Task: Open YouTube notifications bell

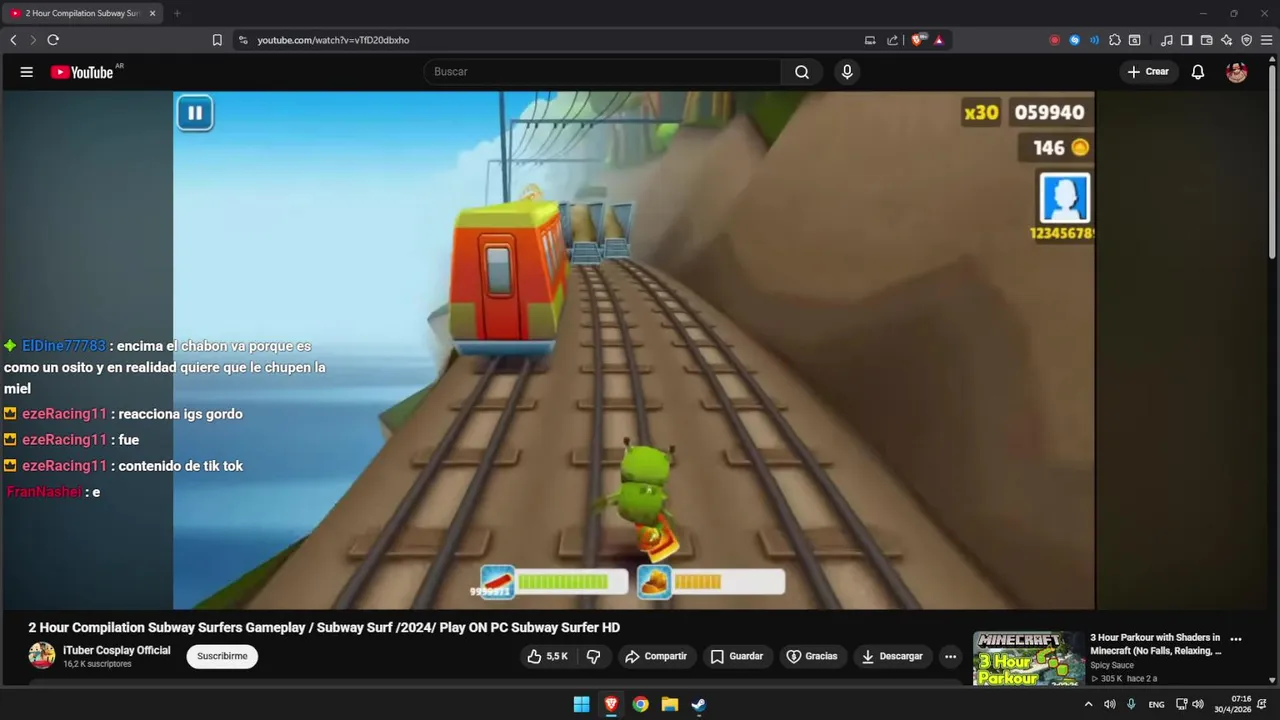Action: [x=1198, y=72]
